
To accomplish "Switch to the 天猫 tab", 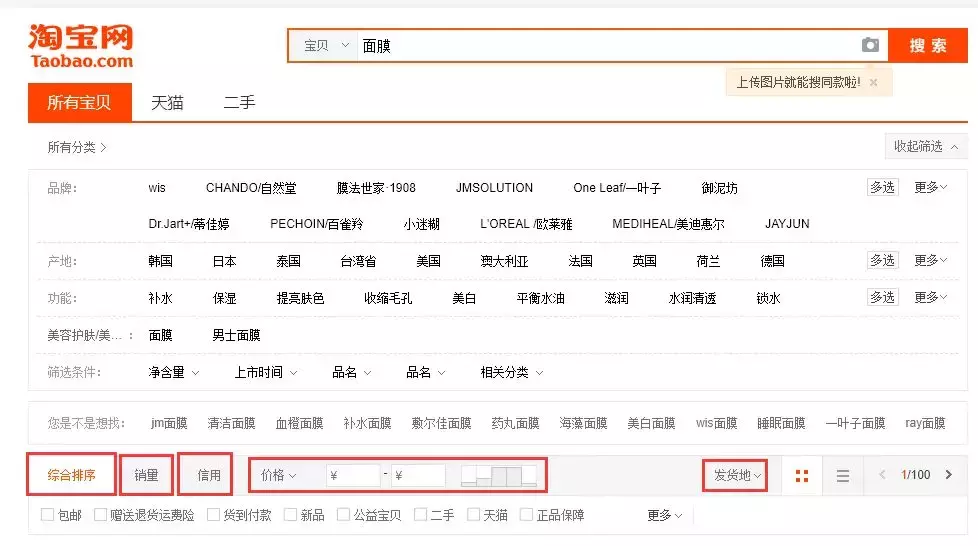I will [x=167, y=103].
